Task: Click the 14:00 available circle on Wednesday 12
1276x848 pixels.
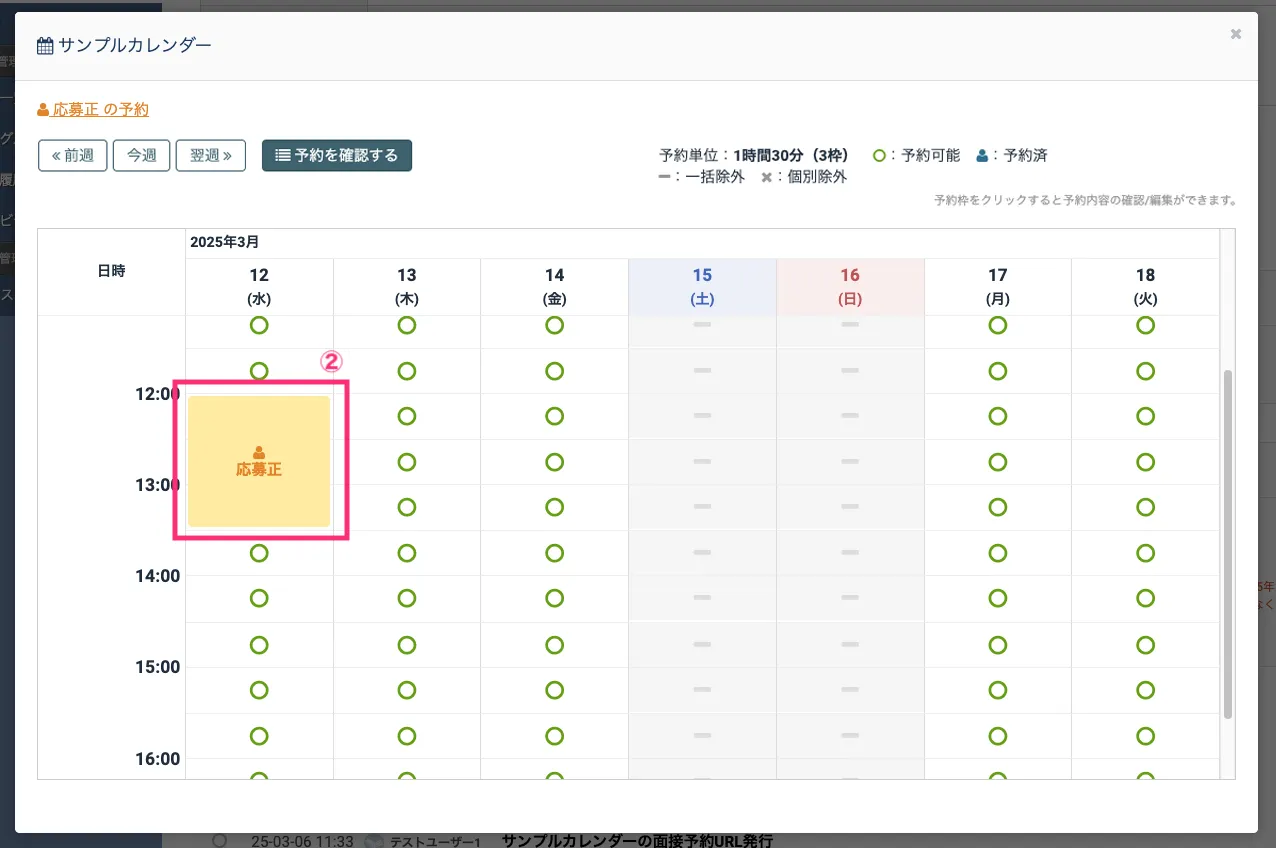Action: (259, 598)
